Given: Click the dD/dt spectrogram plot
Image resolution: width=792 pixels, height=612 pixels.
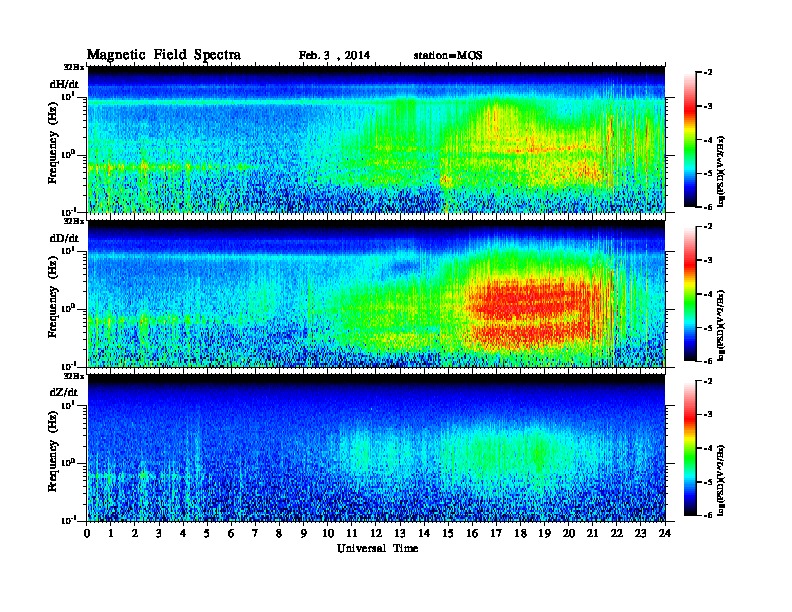Looking at the screenshot, I should (x=376, y=294).
